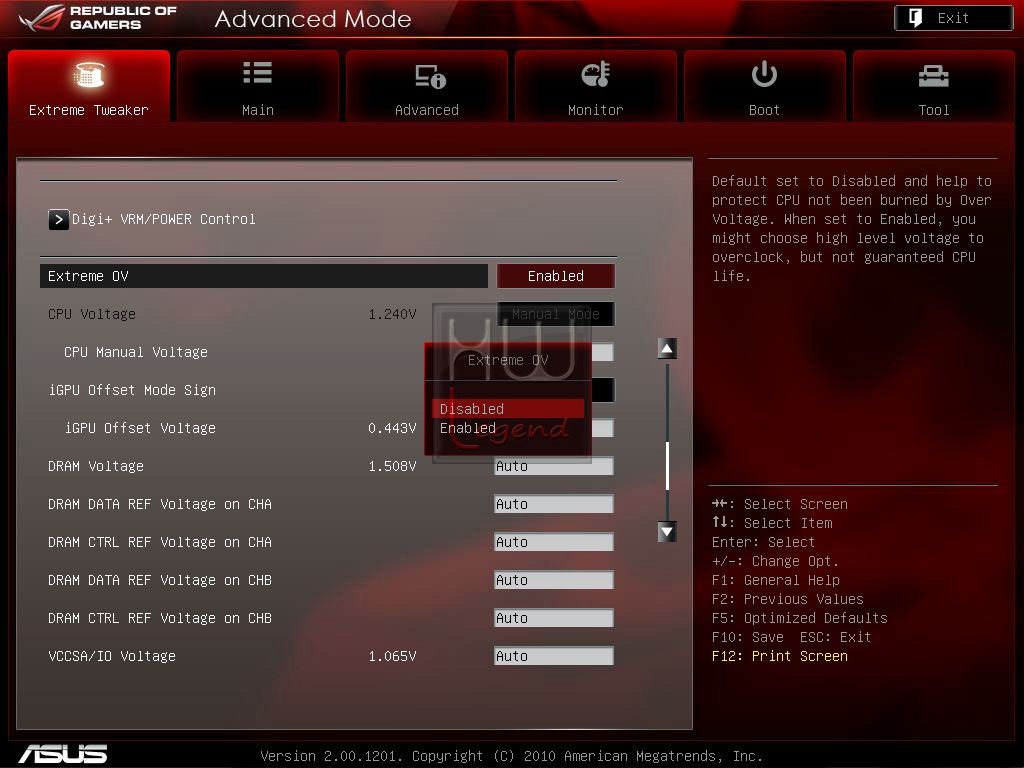Expand Digi+ VRM/POWER Control submenu arrow
This screenshot has width=1024, height=768.
point(58,219)
